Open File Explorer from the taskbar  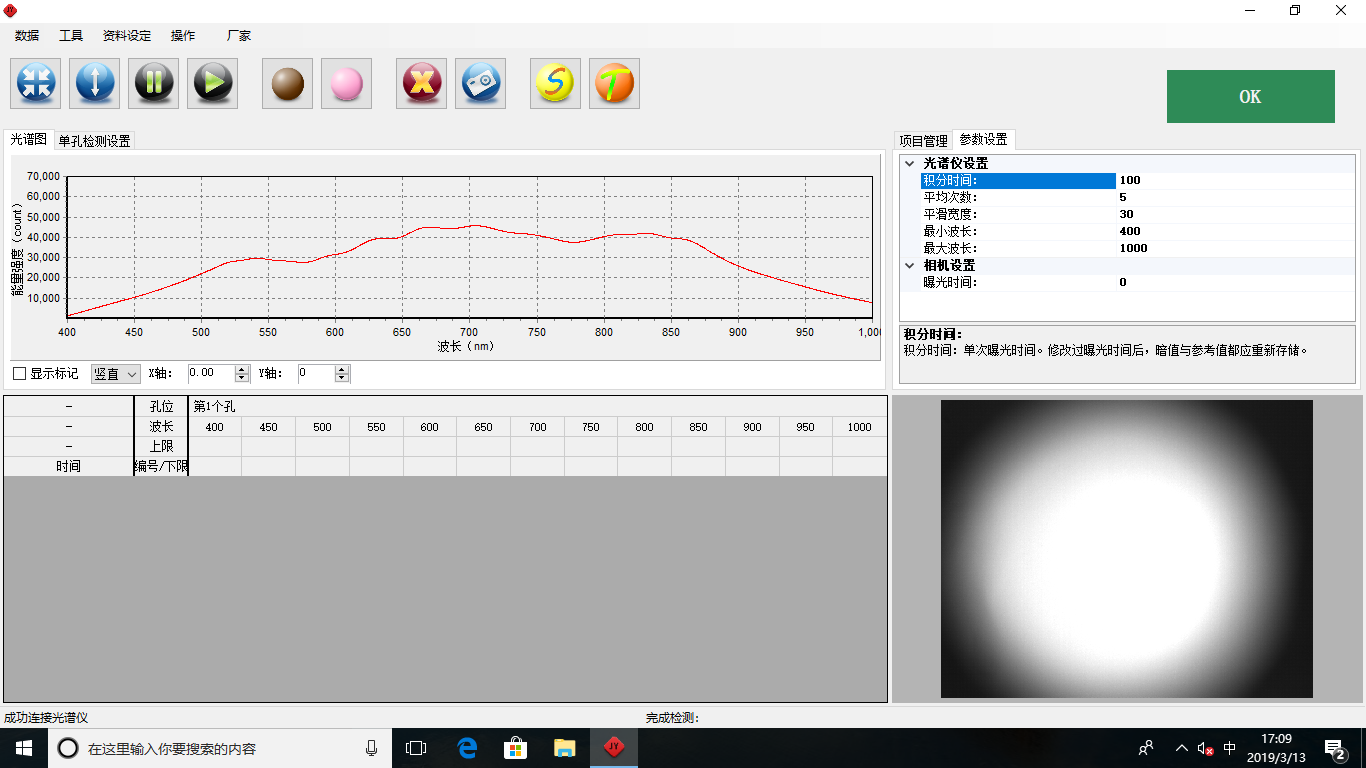point(565,748)
